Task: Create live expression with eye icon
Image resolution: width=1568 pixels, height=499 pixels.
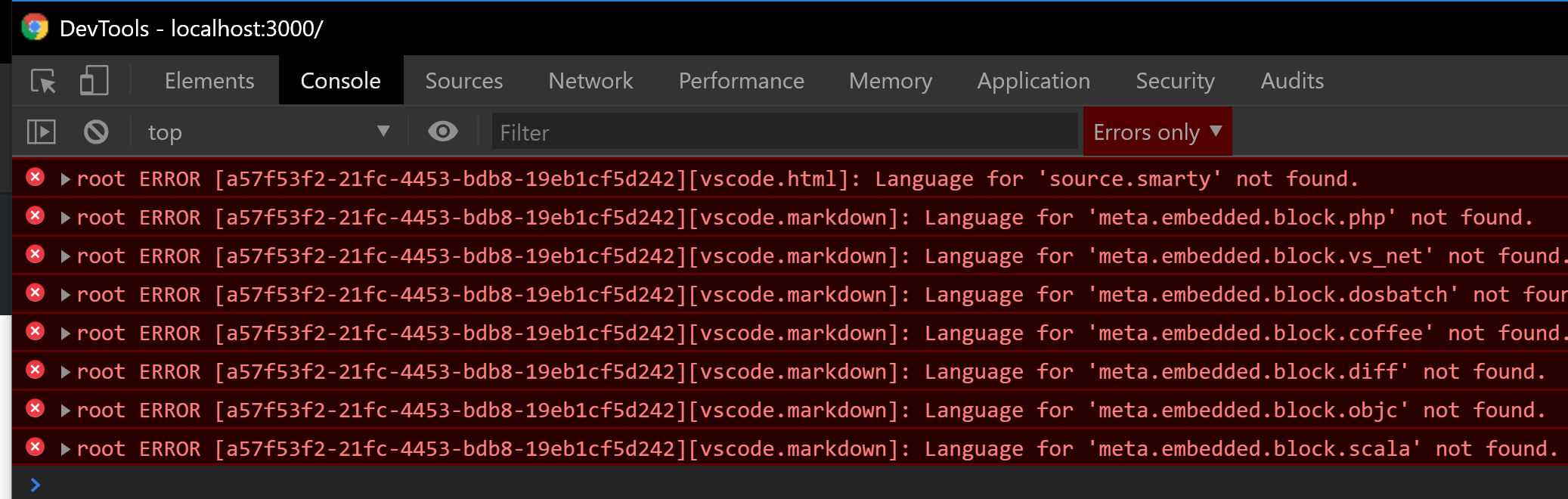Action: 443,132
